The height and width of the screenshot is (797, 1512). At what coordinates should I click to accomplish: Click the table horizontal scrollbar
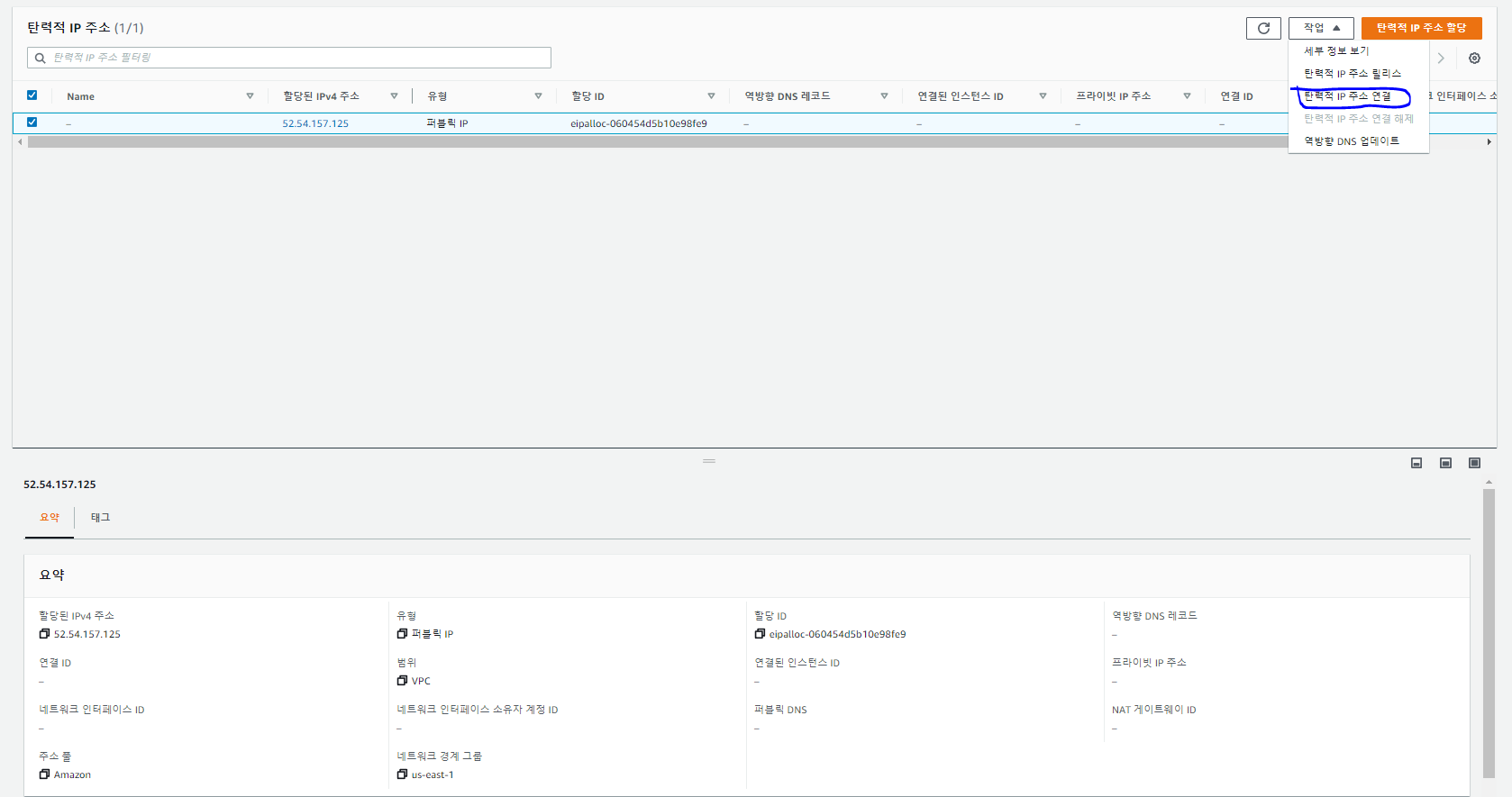pyautogui.click(x=658, y=142)
